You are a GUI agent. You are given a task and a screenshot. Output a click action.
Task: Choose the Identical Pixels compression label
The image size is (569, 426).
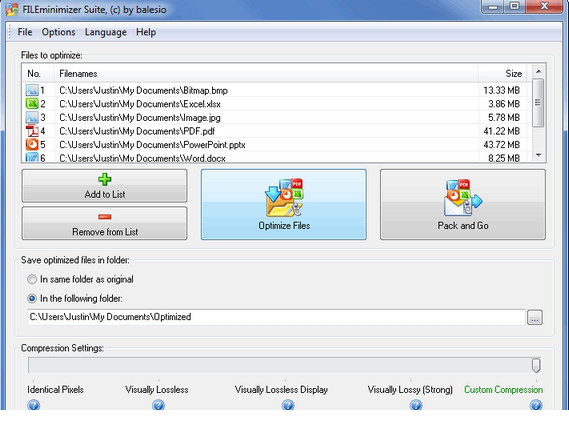click(x=55, y=389)
